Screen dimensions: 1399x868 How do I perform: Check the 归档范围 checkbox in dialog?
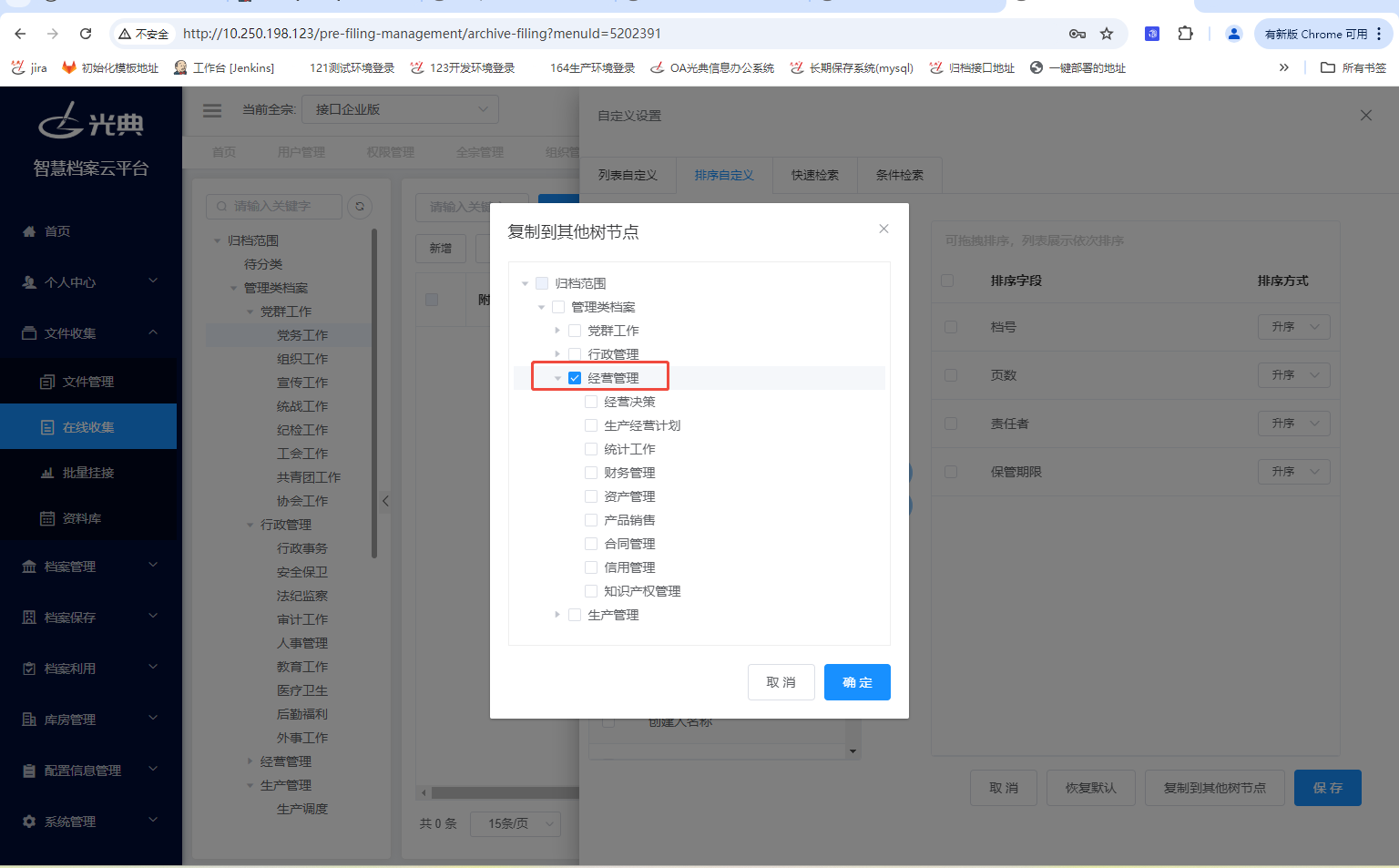542,283
